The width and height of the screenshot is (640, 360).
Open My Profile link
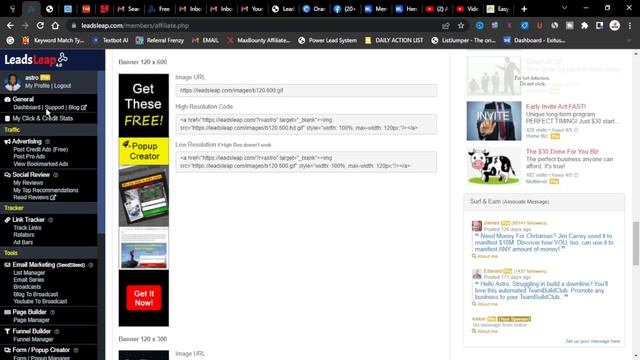click(37, 86)
